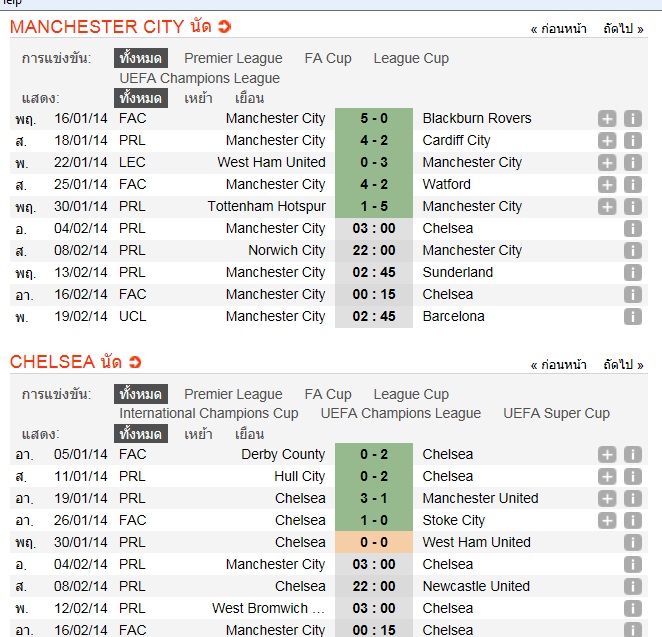Select ทั้งหมด display filter in Chelsea section

140,434
